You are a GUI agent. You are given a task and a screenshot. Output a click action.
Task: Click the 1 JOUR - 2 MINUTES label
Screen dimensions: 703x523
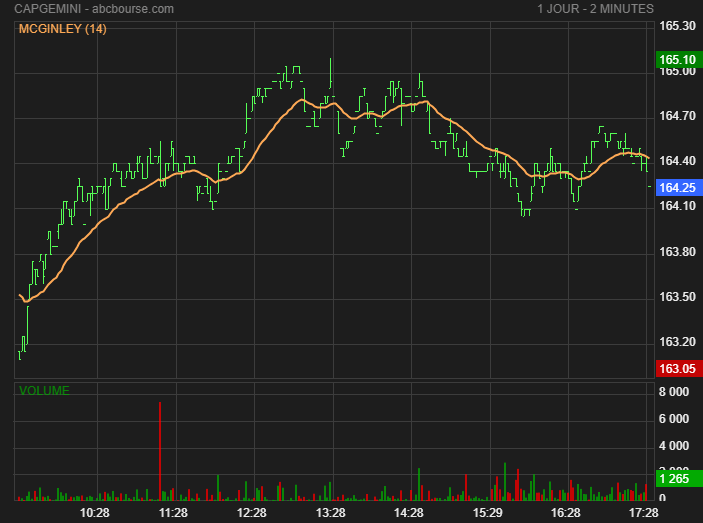coord(595,9)
